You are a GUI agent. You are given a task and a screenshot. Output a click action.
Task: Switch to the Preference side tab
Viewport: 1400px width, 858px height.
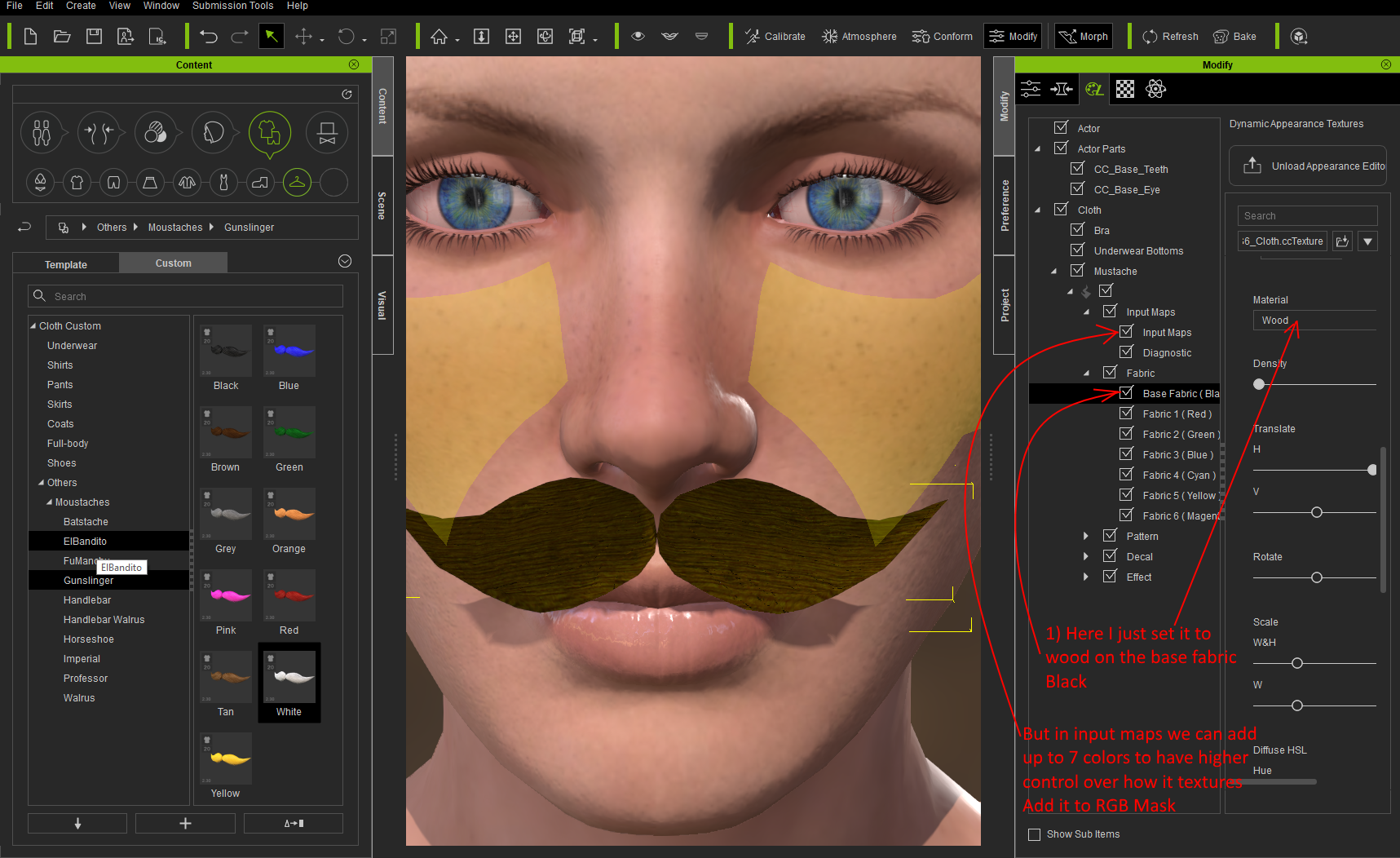click(1005, 206)
